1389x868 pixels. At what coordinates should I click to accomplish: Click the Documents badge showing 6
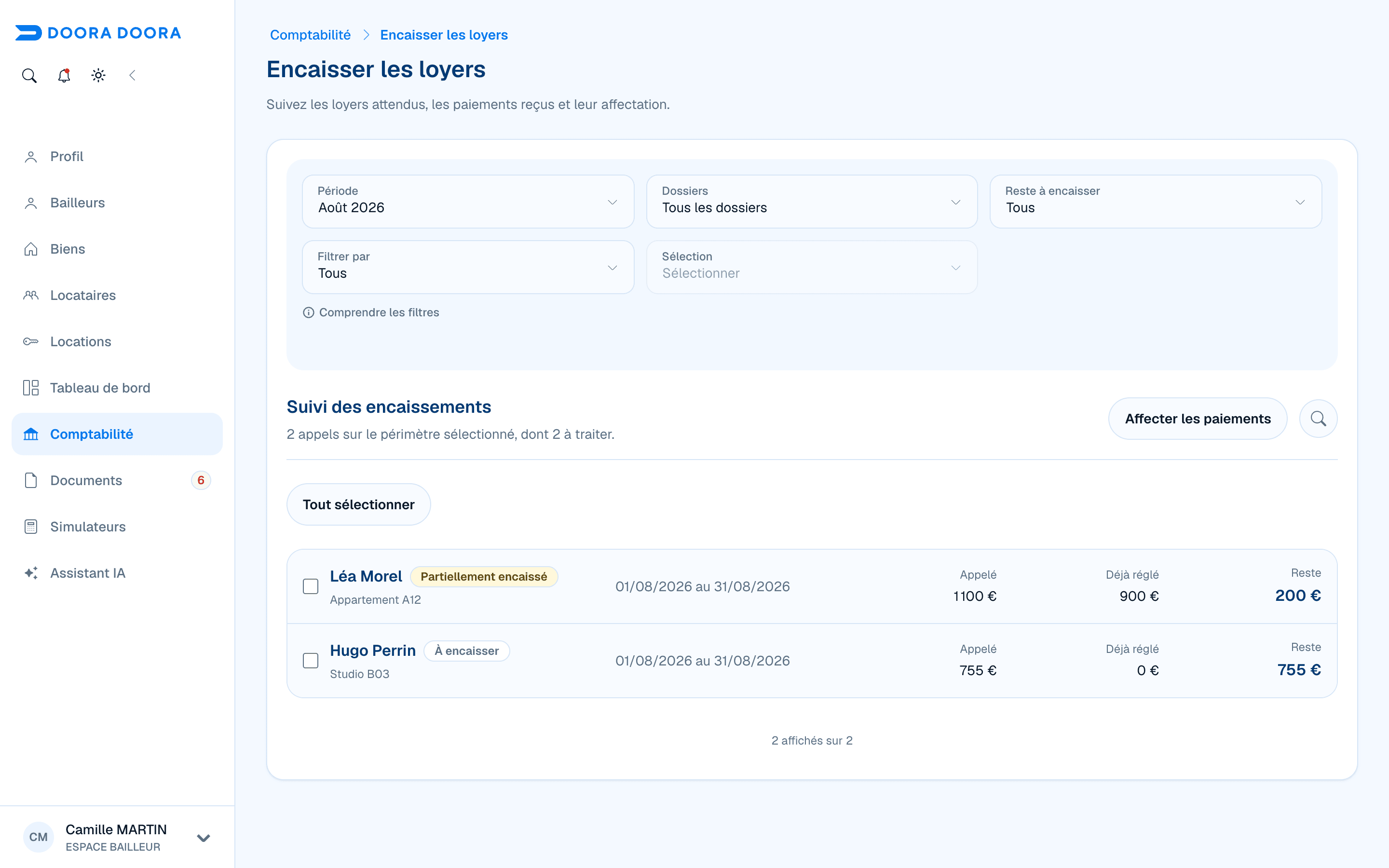pyautogui.click(x=201, y=480)
